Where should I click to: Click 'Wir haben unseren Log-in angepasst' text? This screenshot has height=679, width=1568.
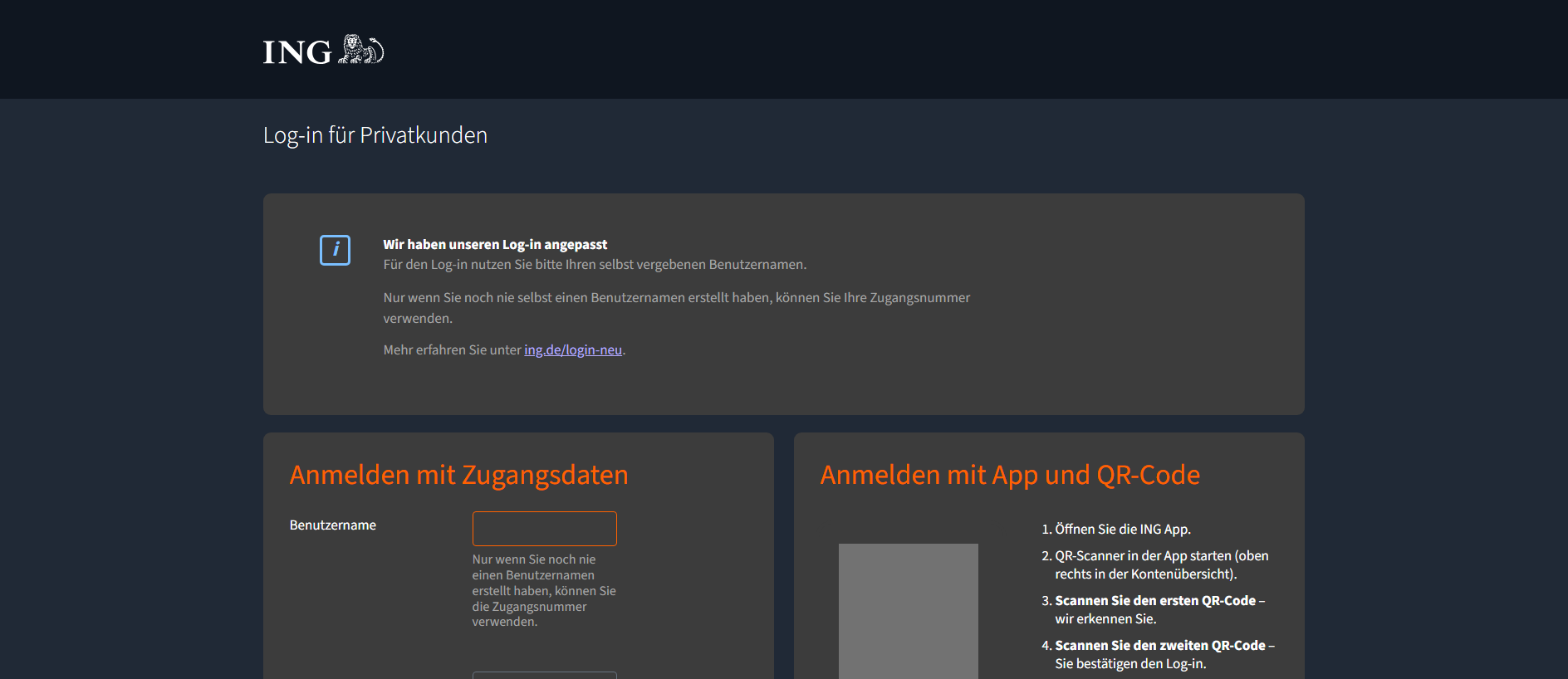click(495, 245)
